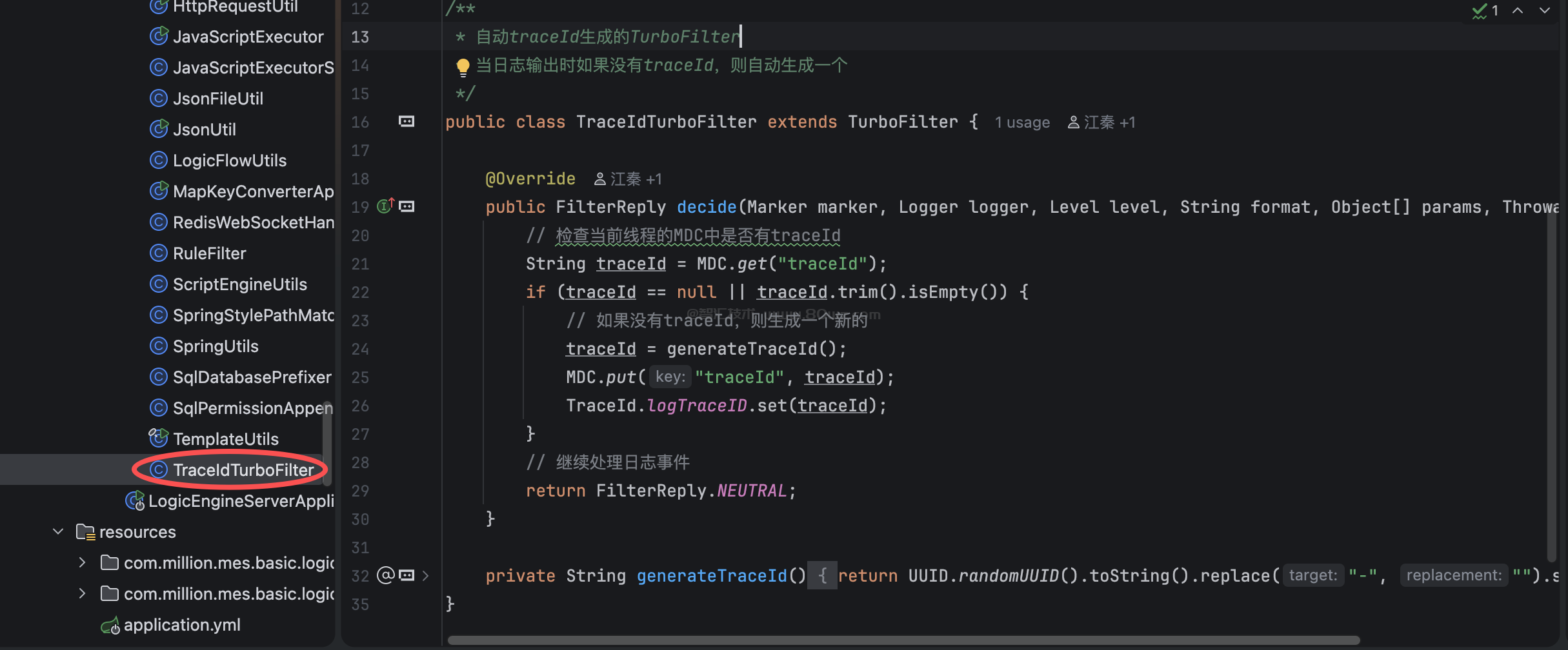Open the application.yml config file
This screenshot has height=650, width=1568.
click(182, 625)
